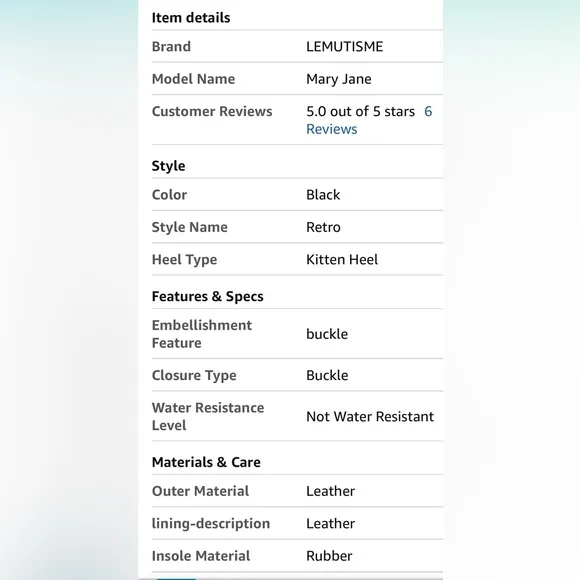Select the Retro style name value
This screenshot has width=580, height=580.
(323, 227)
